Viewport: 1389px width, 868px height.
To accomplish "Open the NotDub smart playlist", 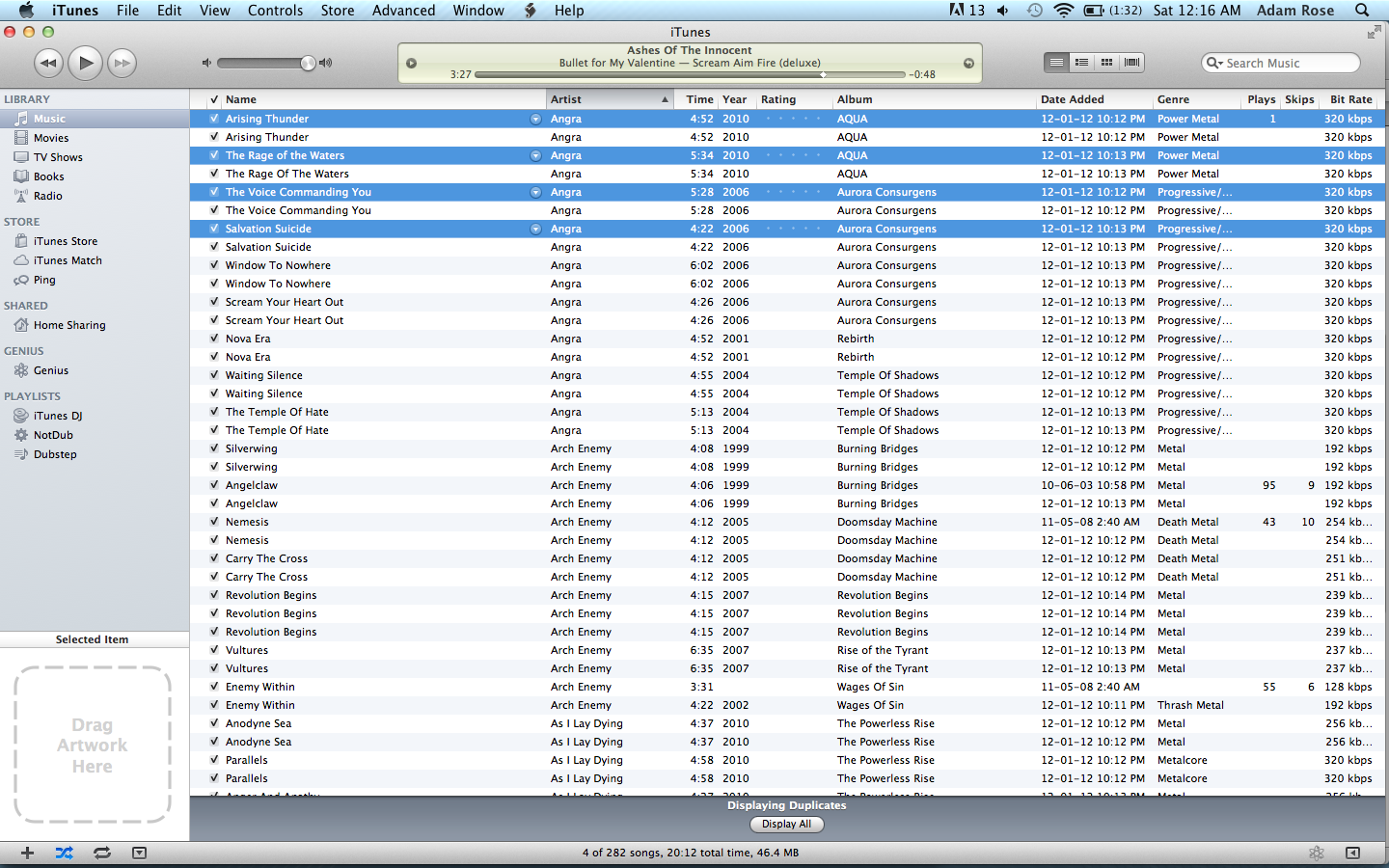I will tap(95, 435).
